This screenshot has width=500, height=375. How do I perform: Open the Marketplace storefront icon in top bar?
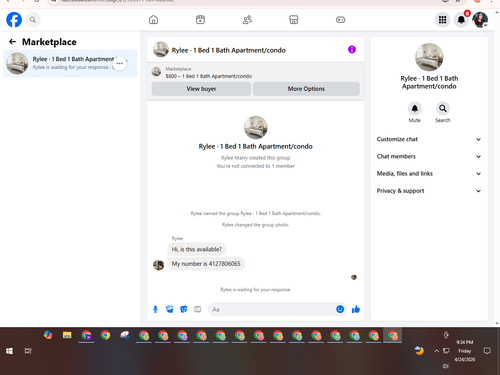click(294, 20)
